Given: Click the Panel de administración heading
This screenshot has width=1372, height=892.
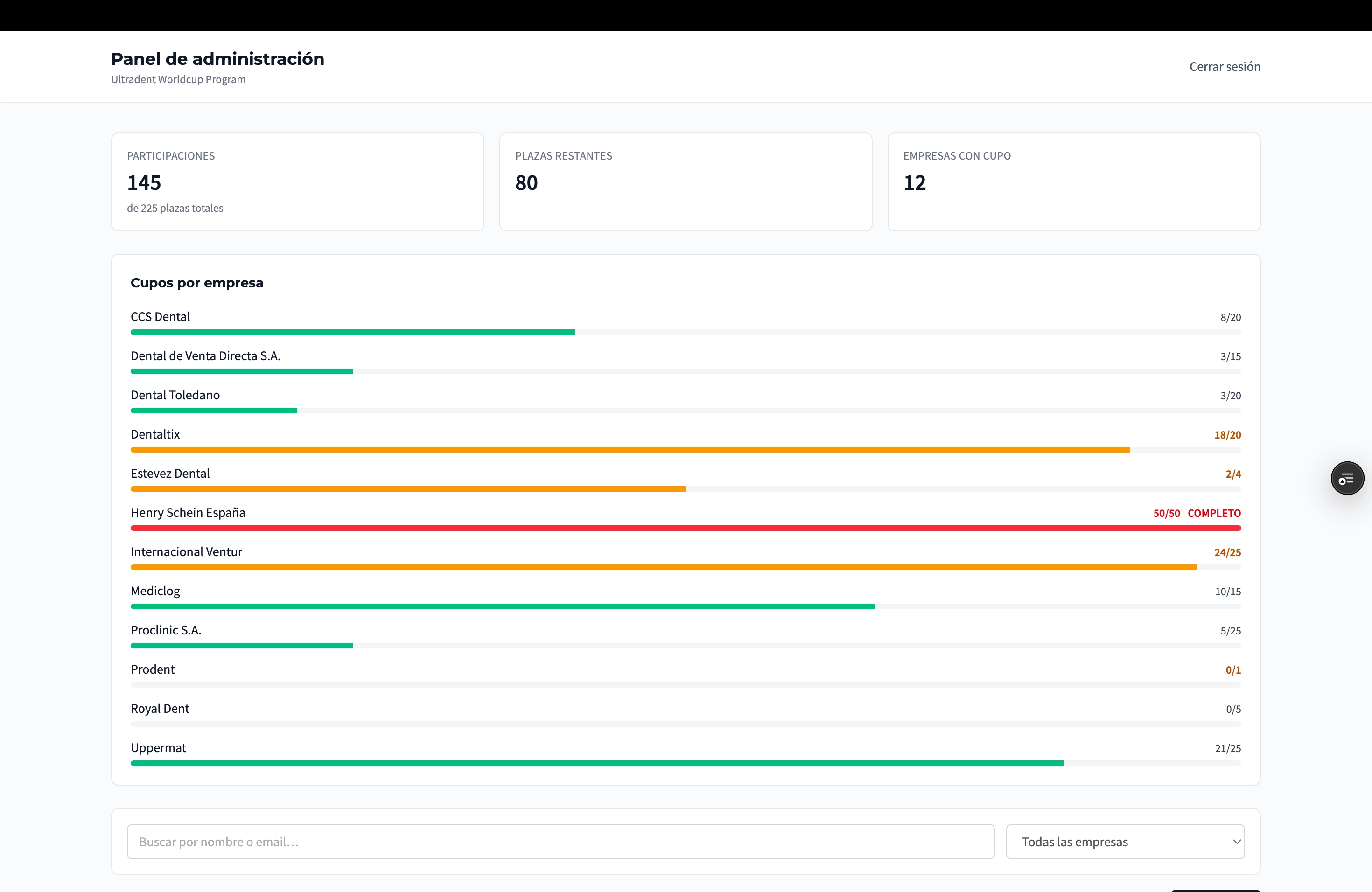Looking at the screenshot, I should 217,59.
